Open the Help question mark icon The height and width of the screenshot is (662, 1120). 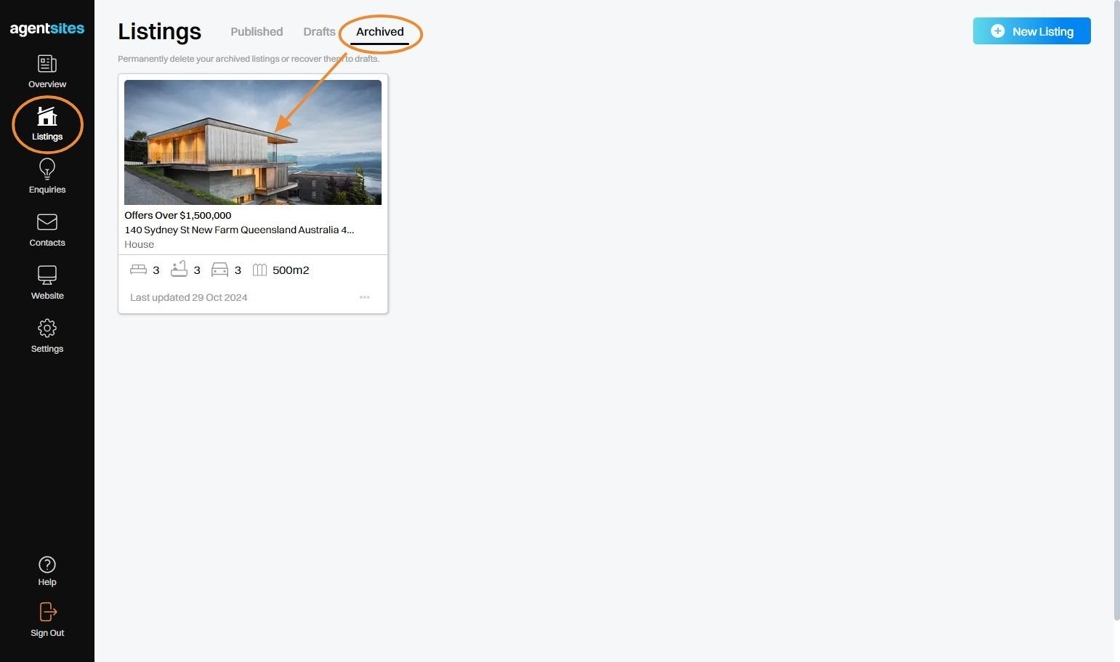point(47,565)
